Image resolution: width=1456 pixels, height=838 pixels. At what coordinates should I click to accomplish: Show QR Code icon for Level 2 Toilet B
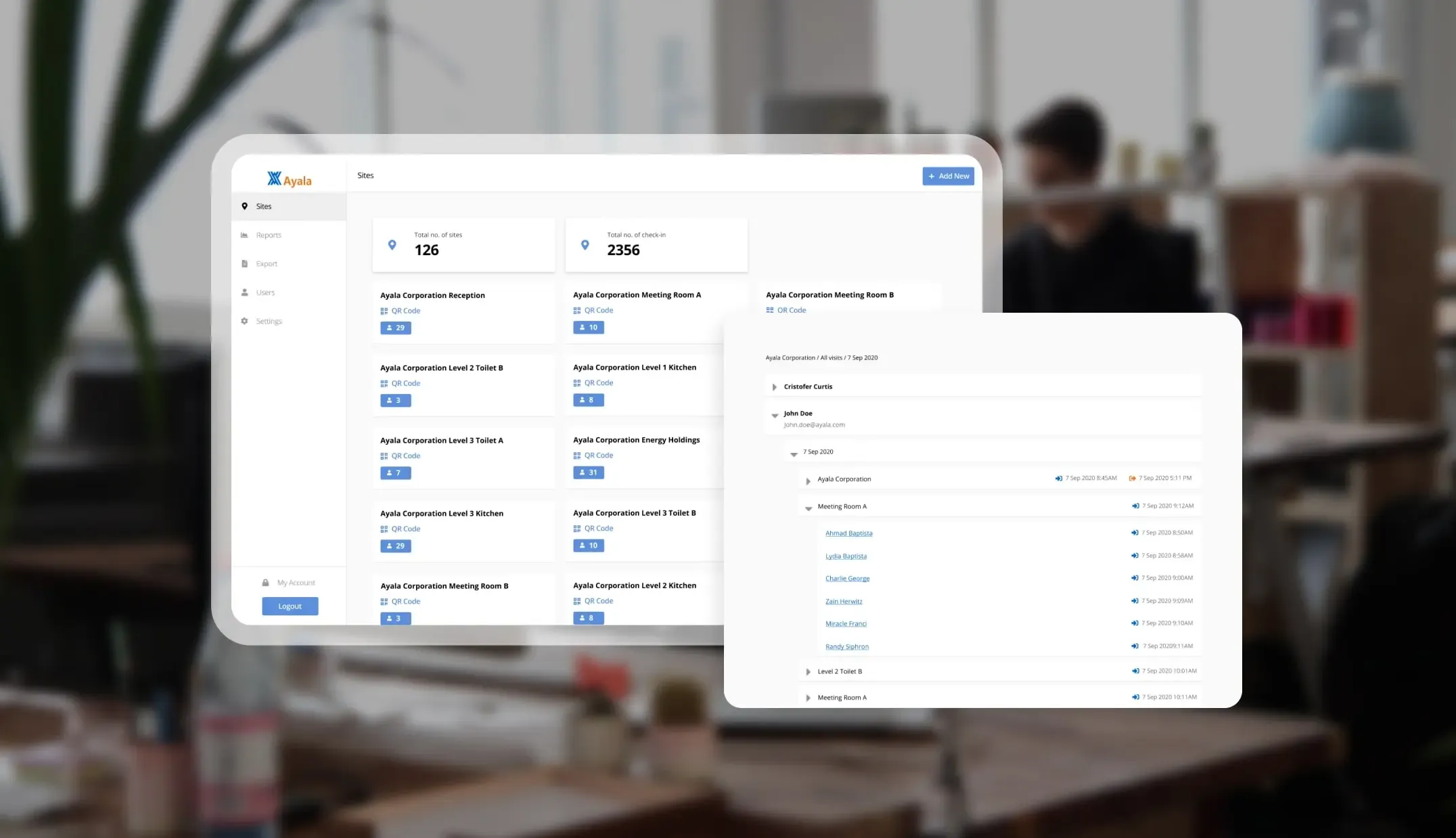[384, 384]
